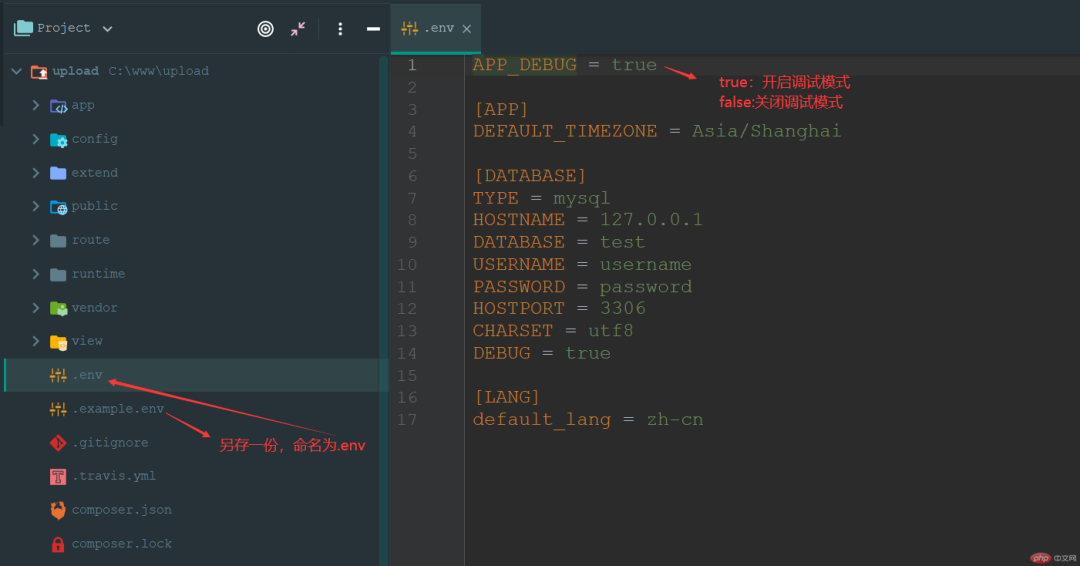The height and width of the screenshot is (566, 1080).
Task: Open the Project panel options menu
Action: (x=340, y=29)
